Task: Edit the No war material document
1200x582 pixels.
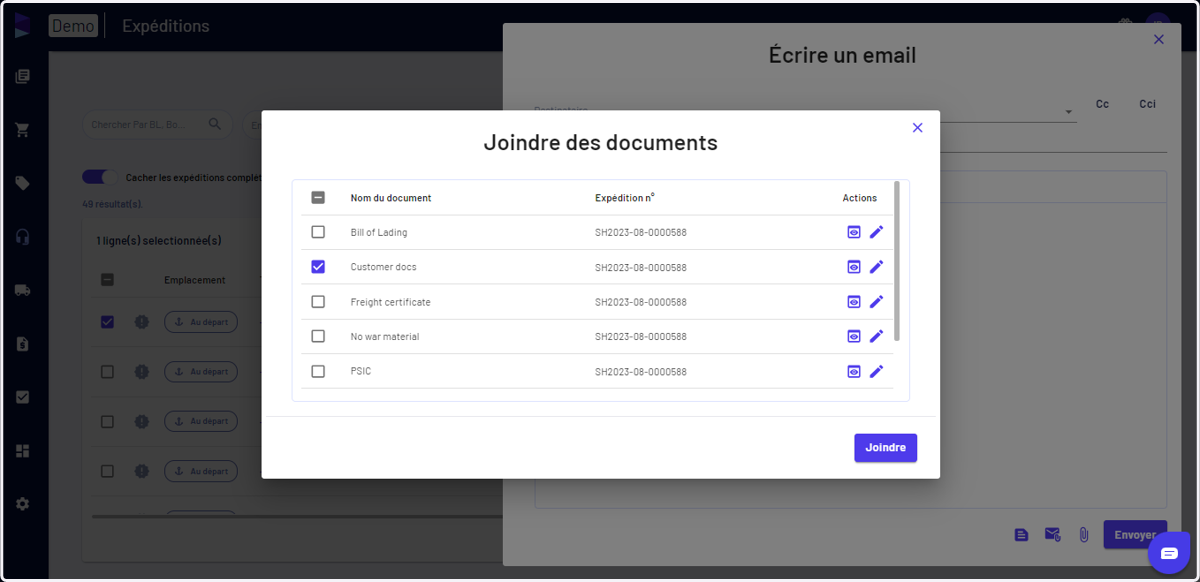Action: point(876,336)
